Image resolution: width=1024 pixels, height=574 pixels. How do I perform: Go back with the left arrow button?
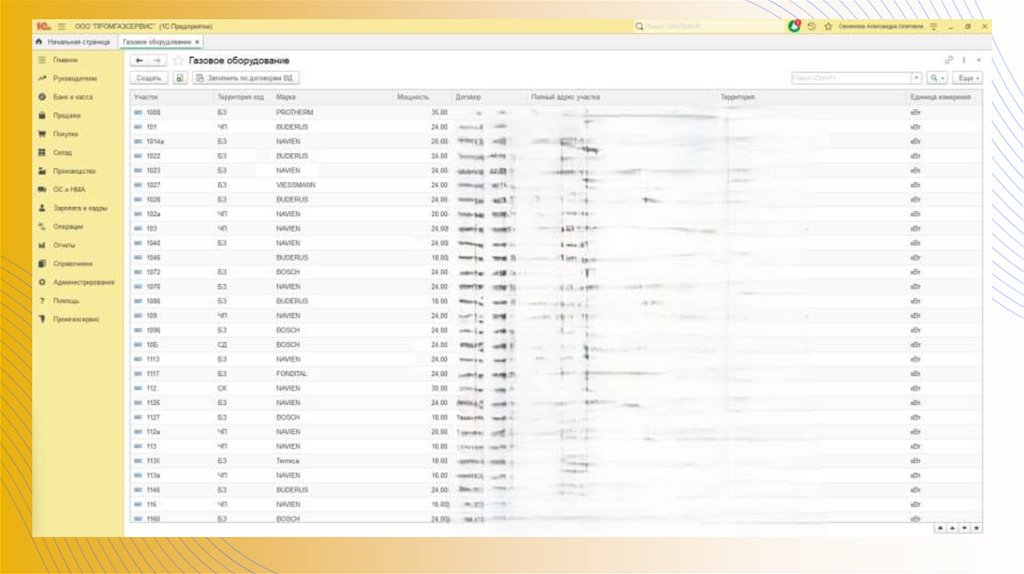pyautogui.click(x=139, y=60)
